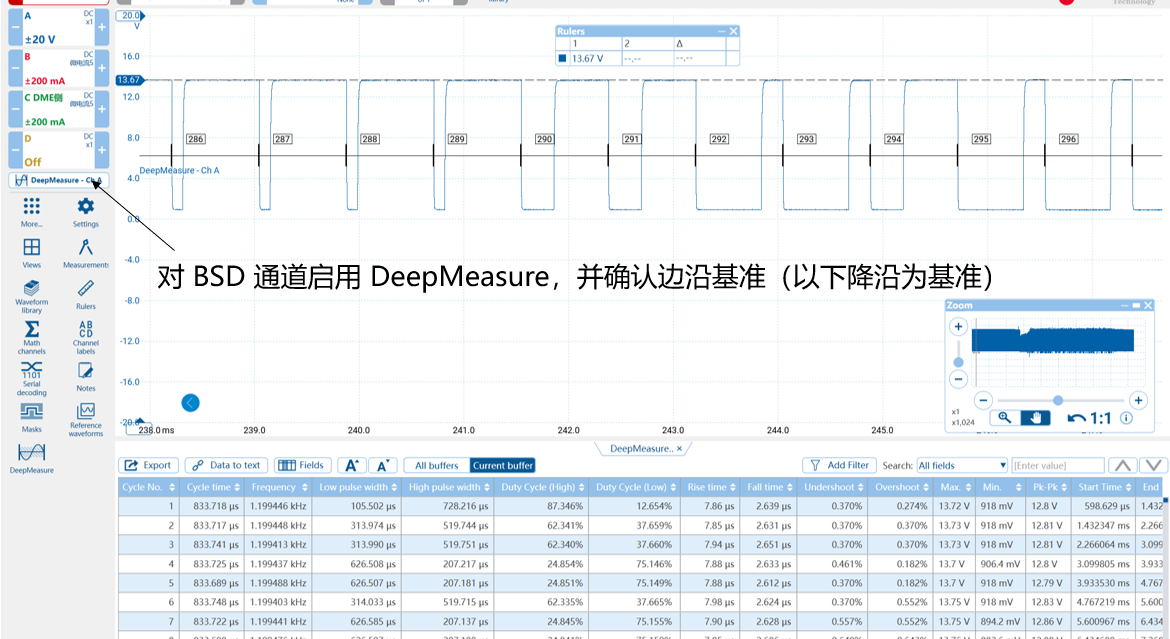This screenshot has height=639, width=1170.
Task: Open the Fields selector button
Action: tap(302, 465)
